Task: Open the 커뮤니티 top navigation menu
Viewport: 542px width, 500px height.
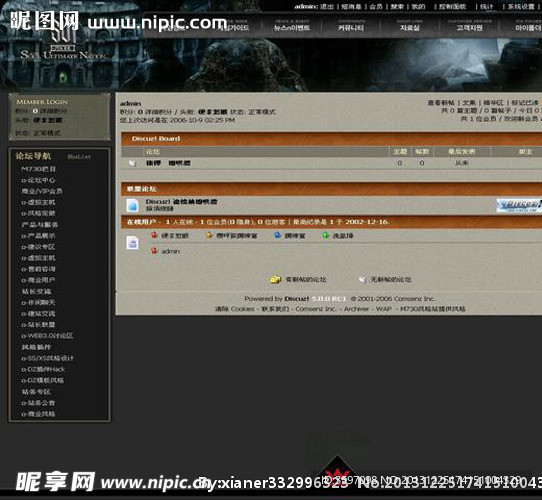Action: [351, 27]
